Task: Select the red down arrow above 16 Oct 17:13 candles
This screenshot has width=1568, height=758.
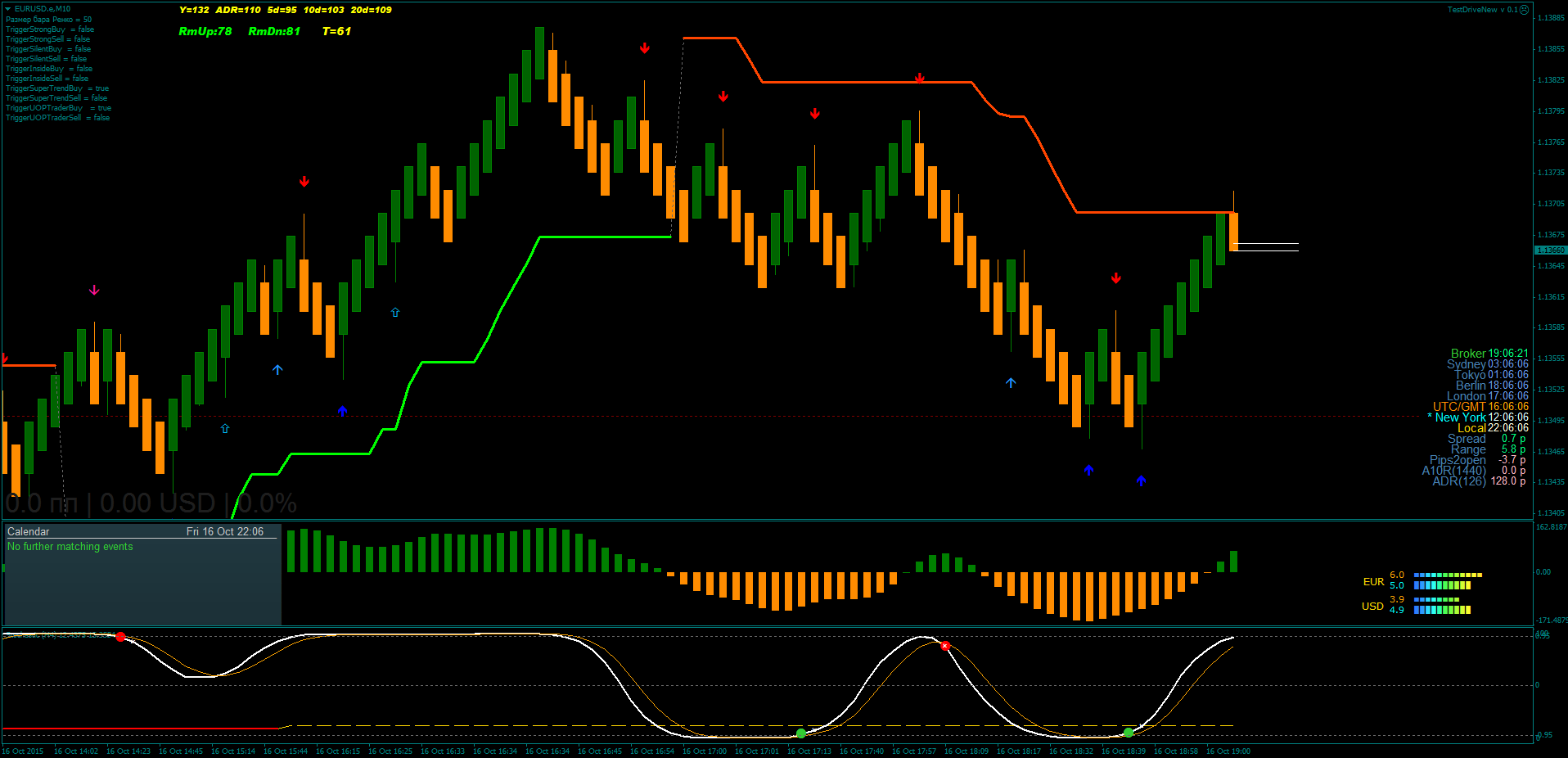Action: tap(815, 113)
